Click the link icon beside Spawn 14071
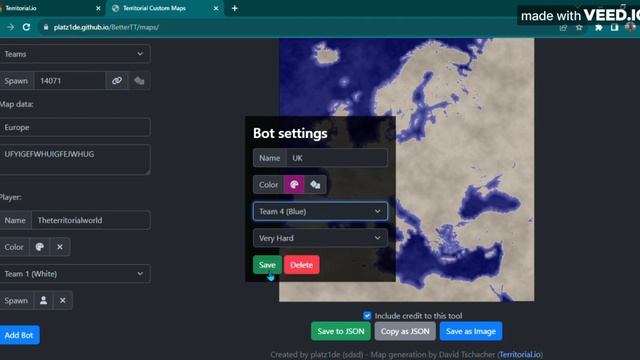This screenshot has width=640, height=360. (x=117, y=80)
